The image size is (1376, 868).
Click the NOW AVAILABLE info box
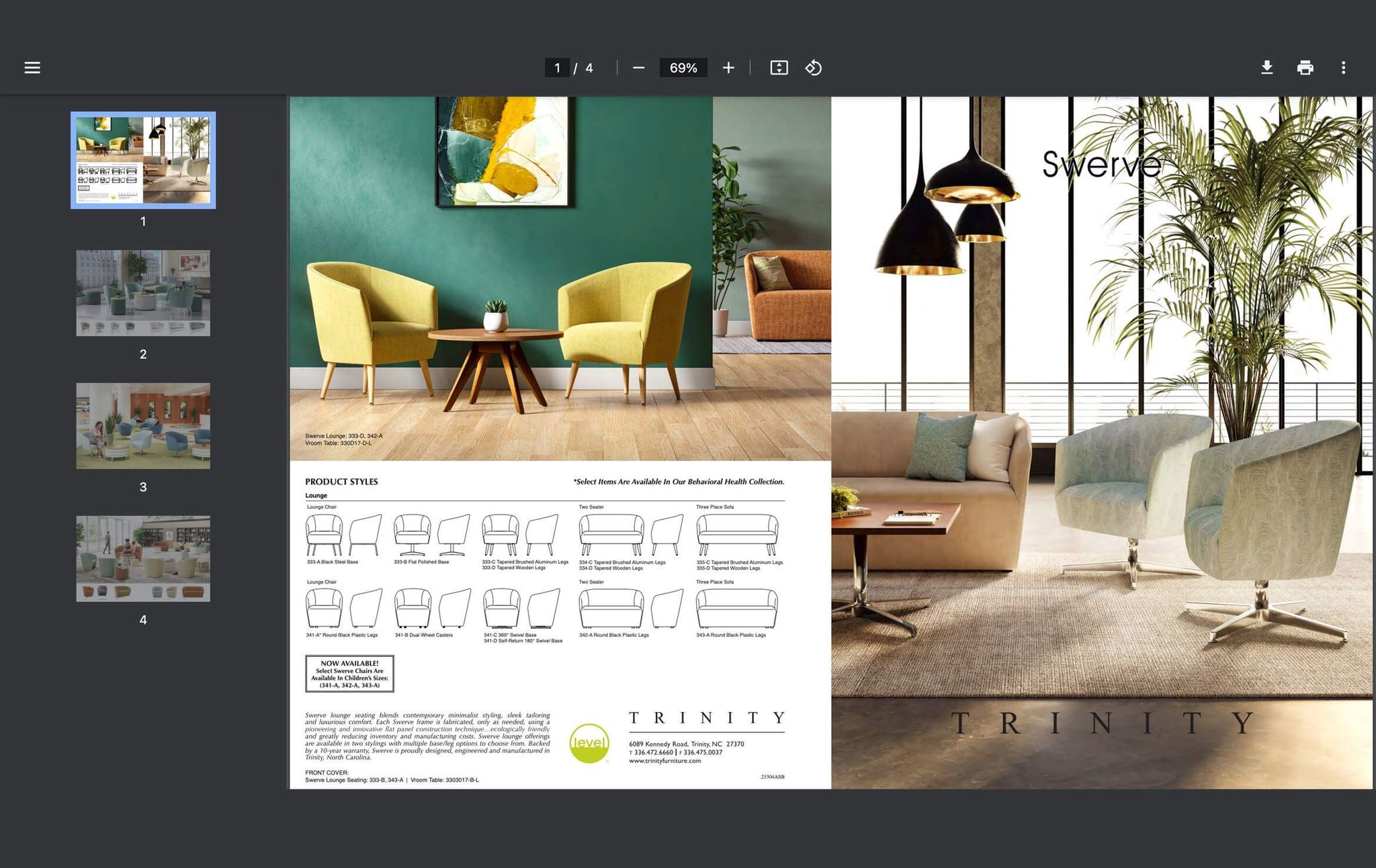(x=350, y=672)
